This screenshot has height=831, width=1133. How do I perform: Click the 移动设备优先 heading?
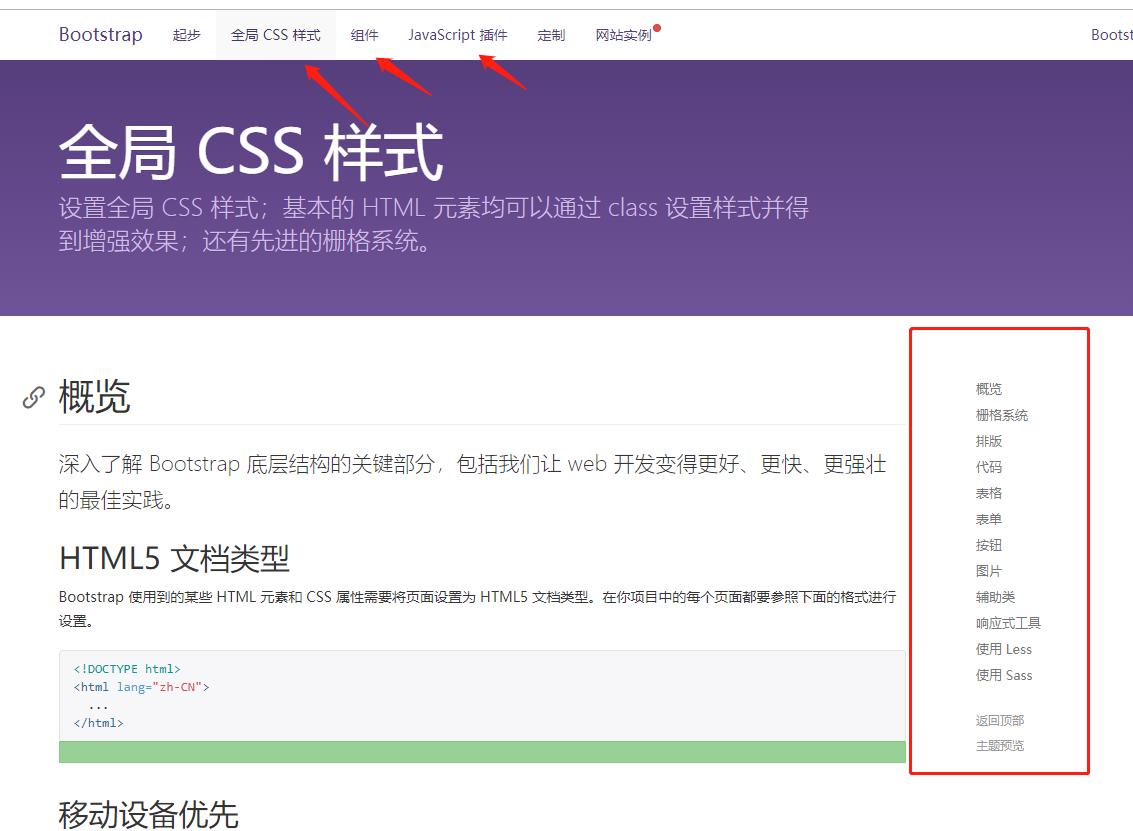[x=149, y=814]
